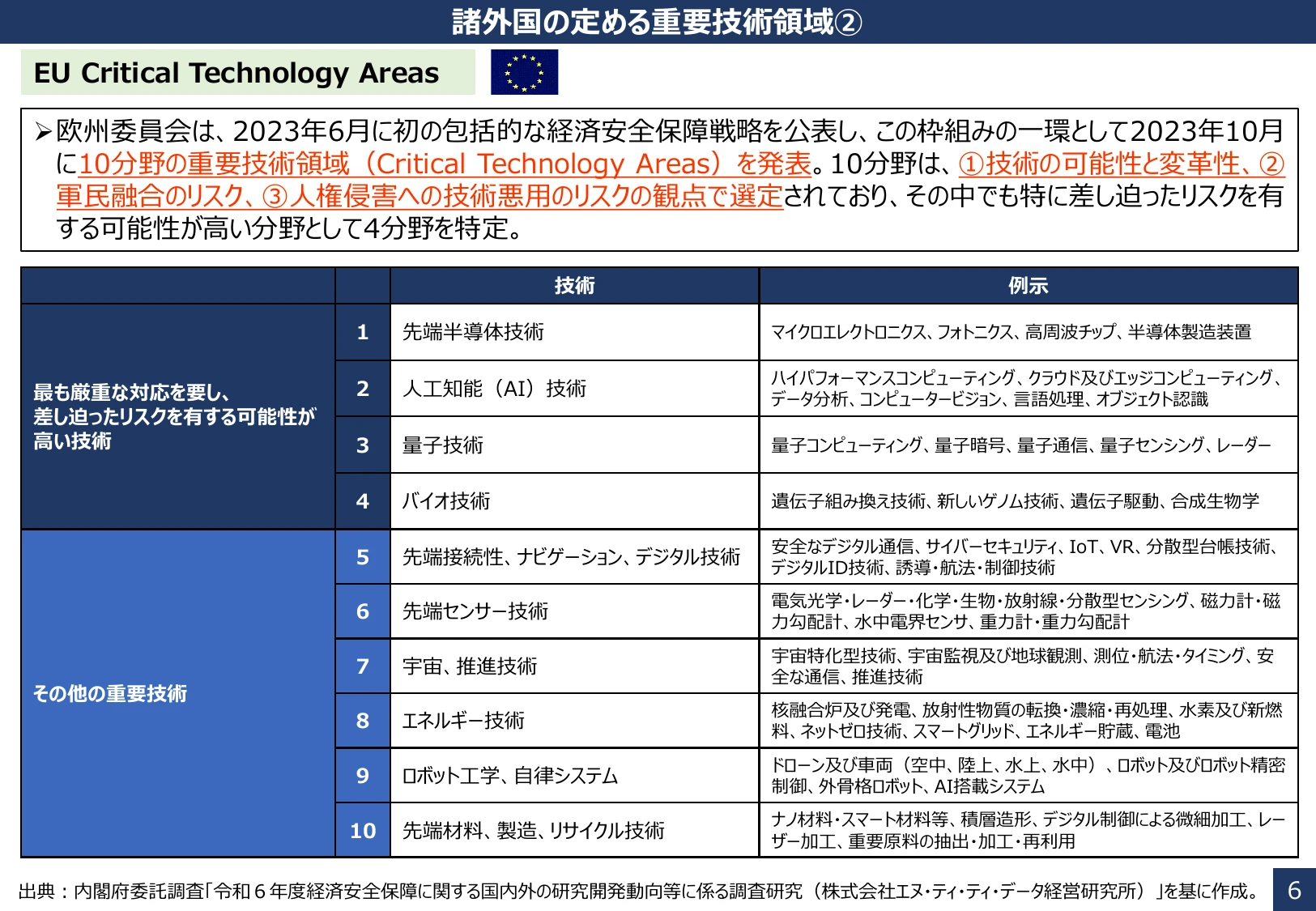The height and width of the screenshot is (911, 1316).
Task: Click row number 7 cell
Action: [x=363, y=666]
